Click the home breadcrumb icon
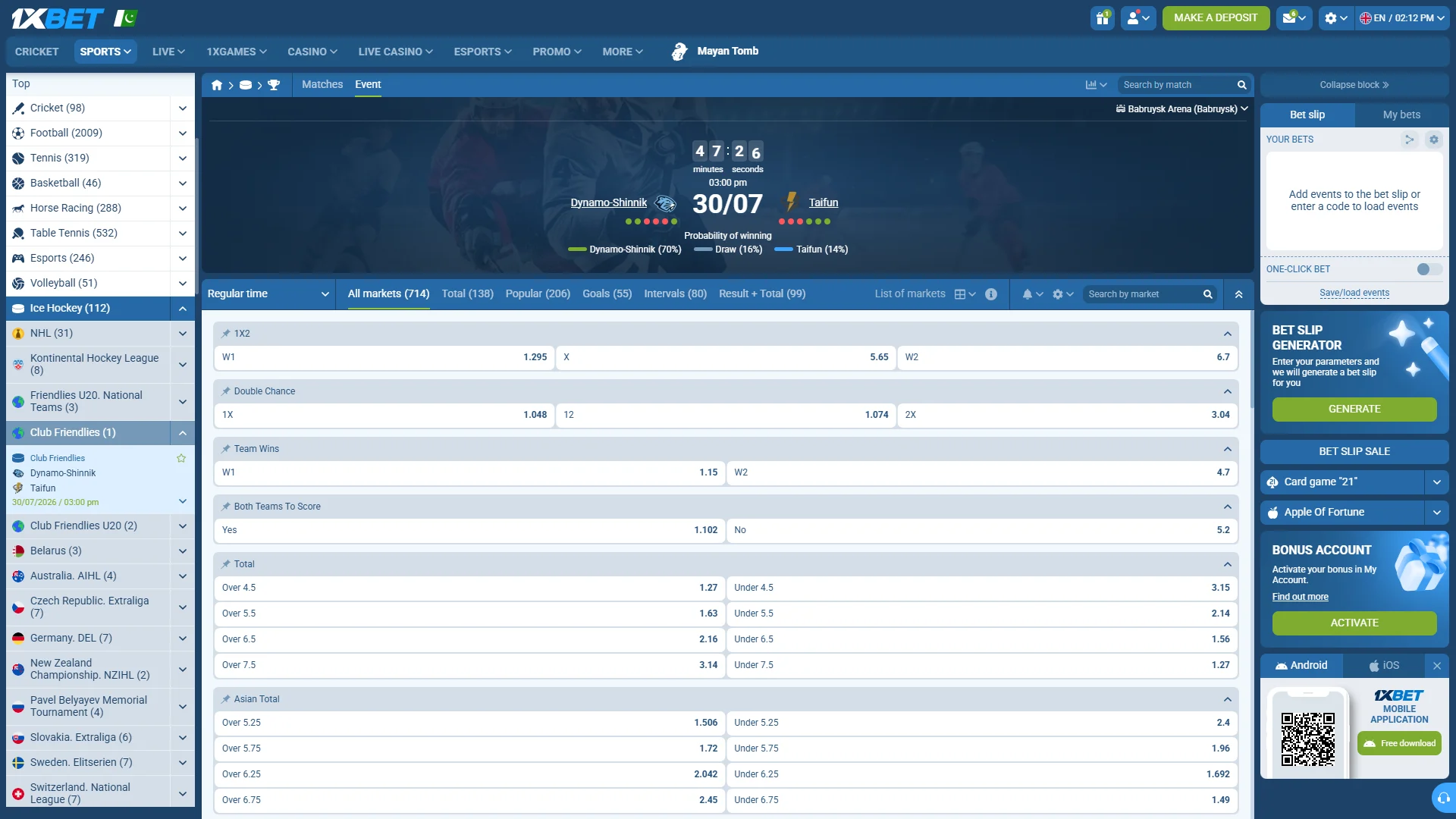Screen dimensions: 1456x819 pyautogui.click(x=217, y=85)
